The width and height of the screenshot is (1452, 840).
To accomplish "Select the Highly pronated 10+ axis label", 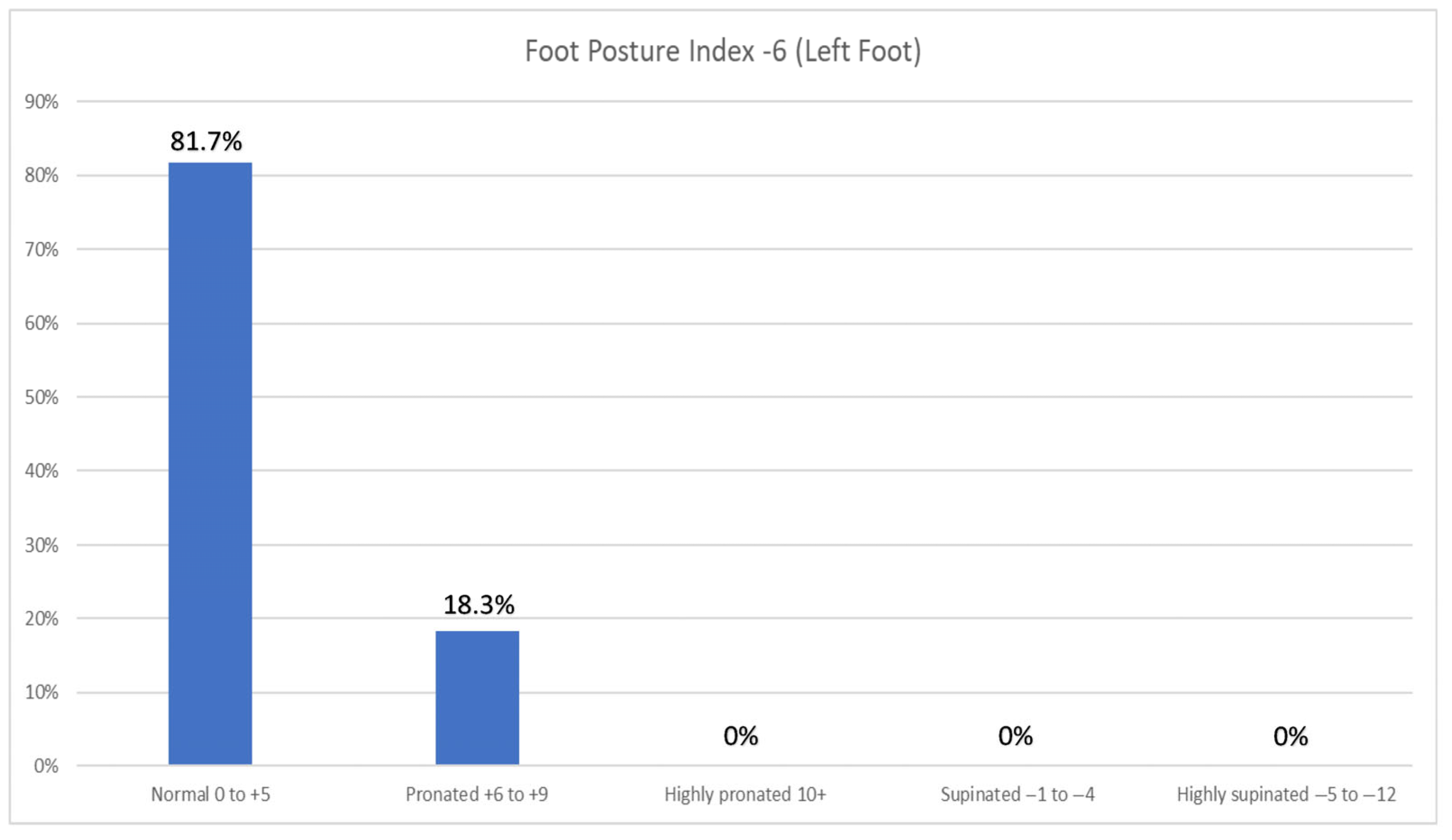I will click(745, 794).
